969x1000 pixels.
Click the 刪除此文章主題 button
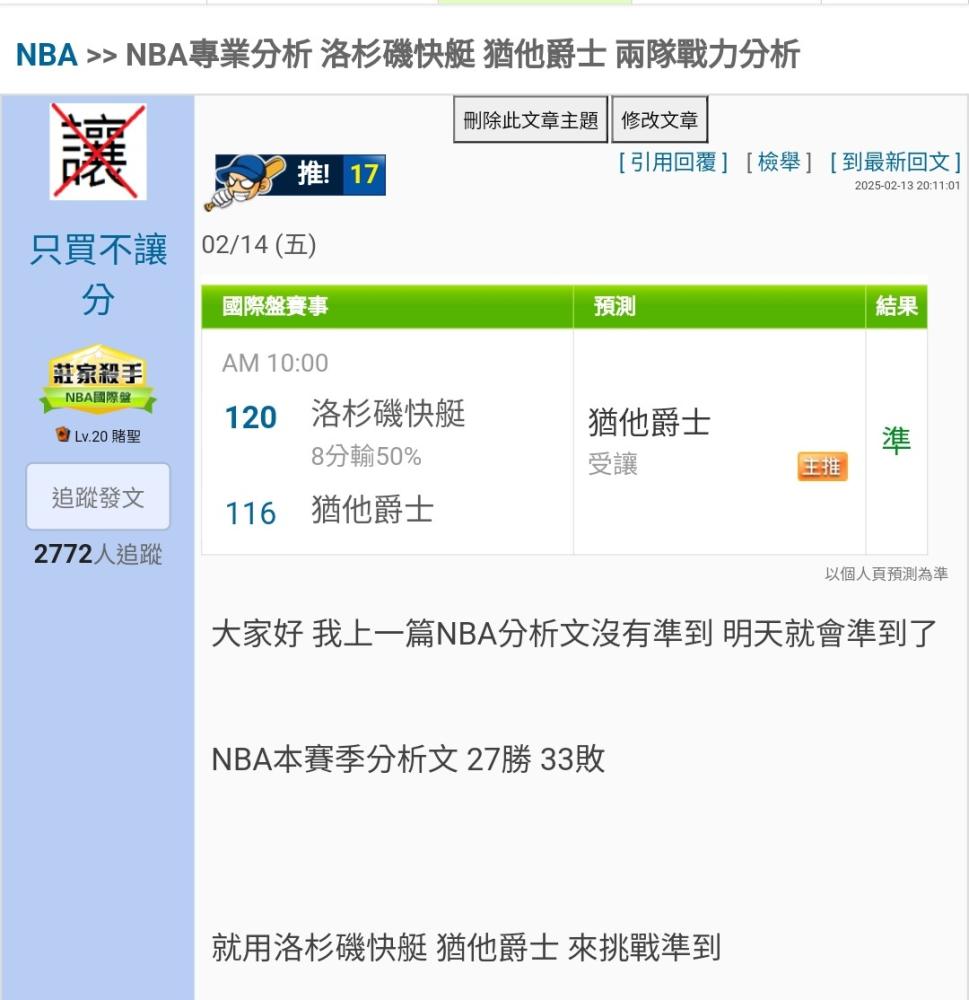pos(531,120)
